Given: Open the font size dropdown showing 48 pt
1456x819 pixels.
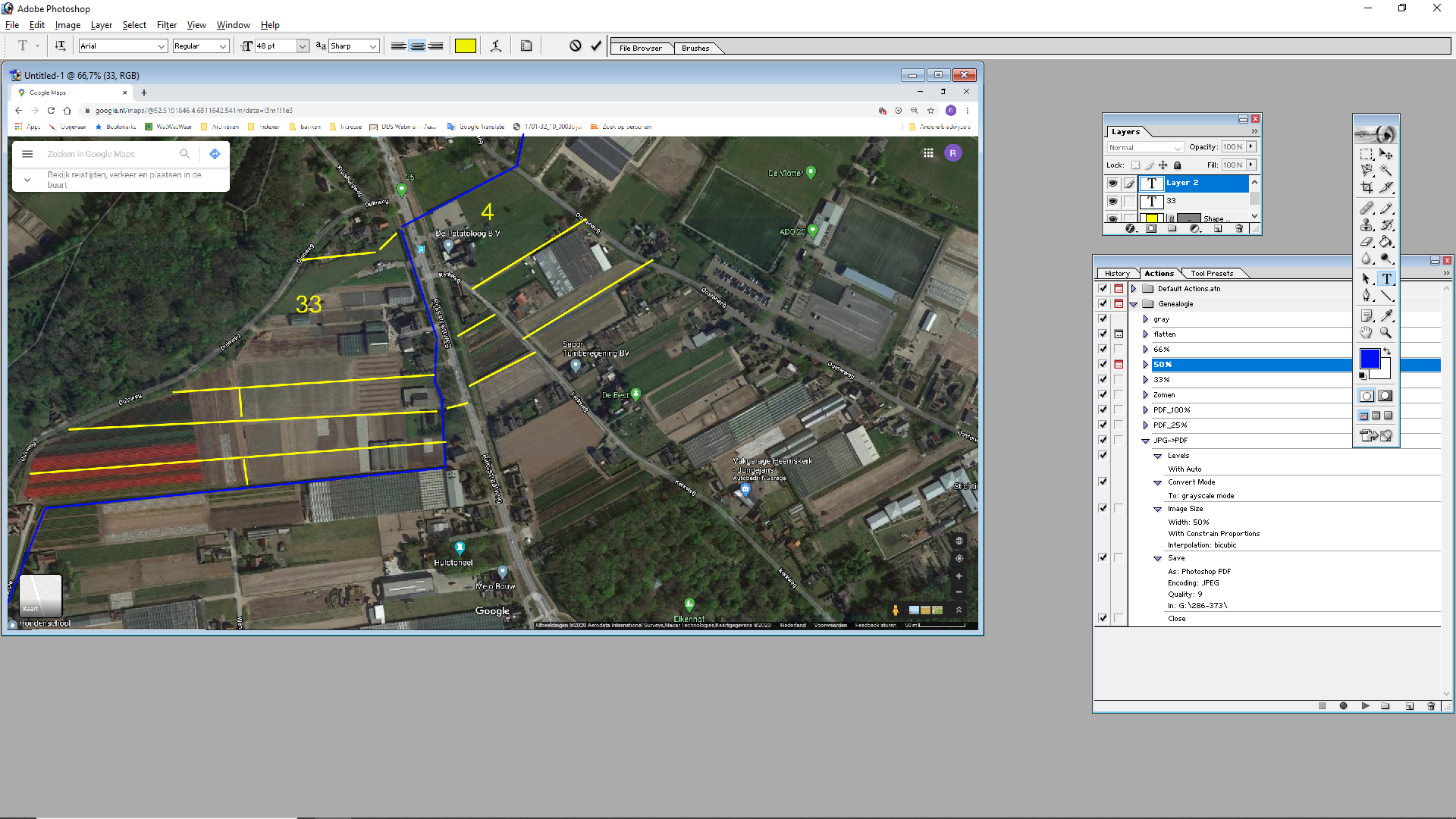Looking at the screenshot, I should point(303,46).
